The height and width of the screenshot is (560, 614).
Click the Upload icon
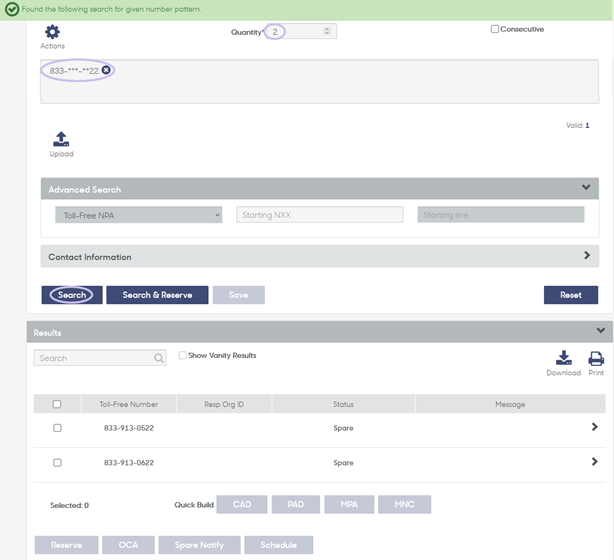coord(61,139)
